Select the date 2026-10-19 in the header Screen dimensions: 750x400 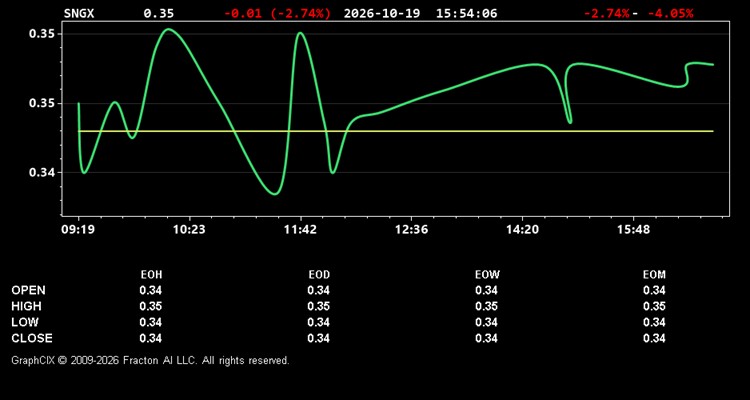pyautogui.click(x=382, y=13)
